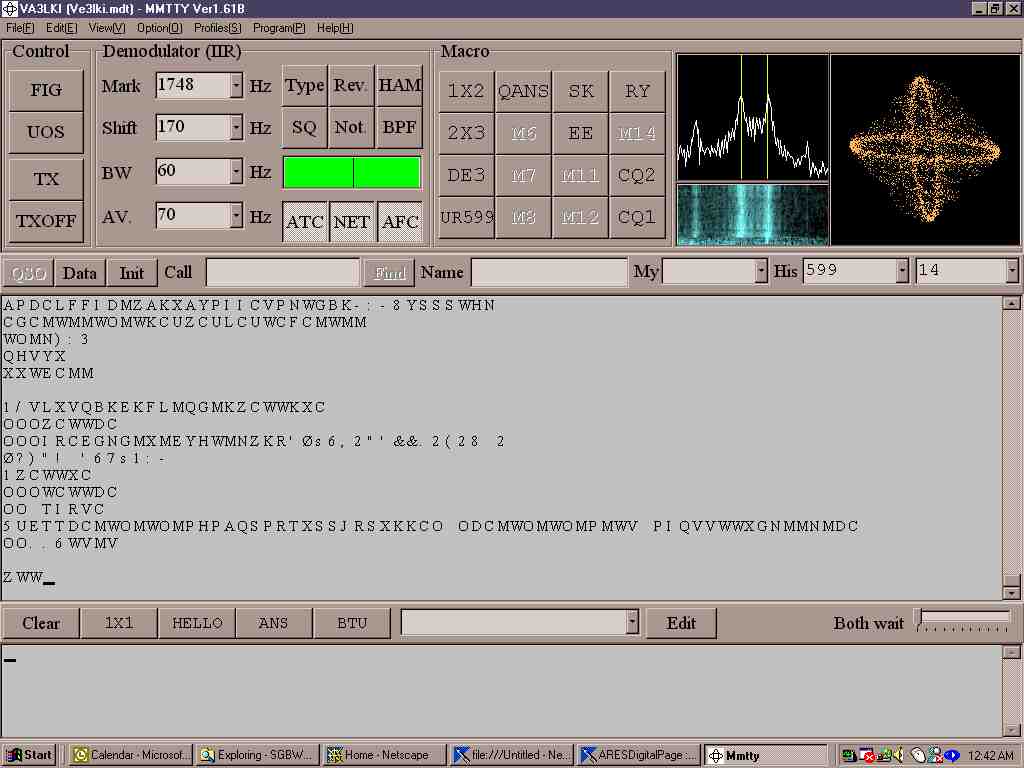Click the BTU macro button
1024x768 pixels.
tap(352, 623)
